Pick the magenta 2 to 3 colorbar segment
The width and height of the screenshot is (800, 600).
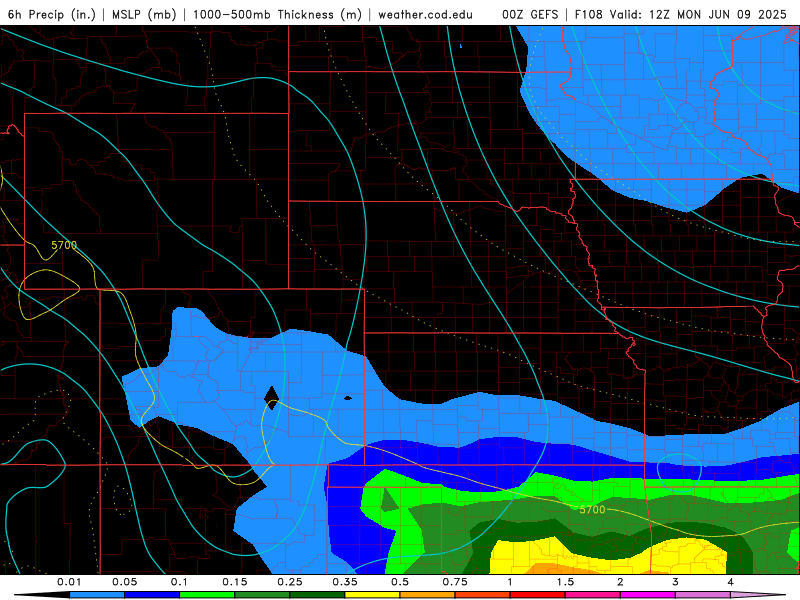coord(648,595)
